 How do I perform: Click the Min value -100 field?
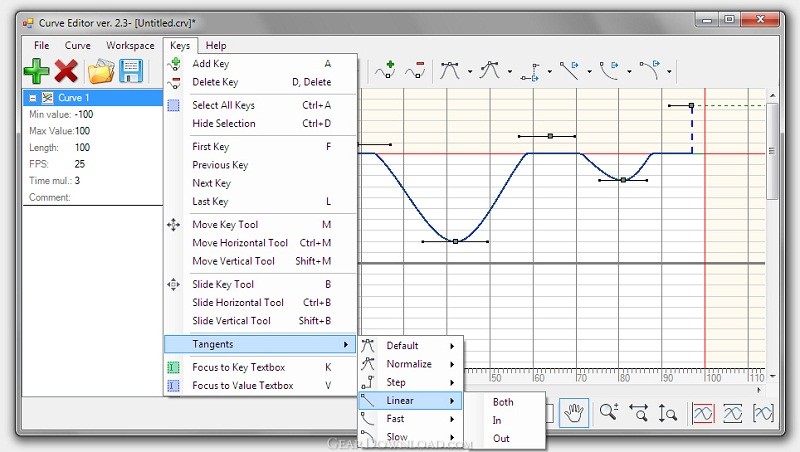click(x=84, y=114)
